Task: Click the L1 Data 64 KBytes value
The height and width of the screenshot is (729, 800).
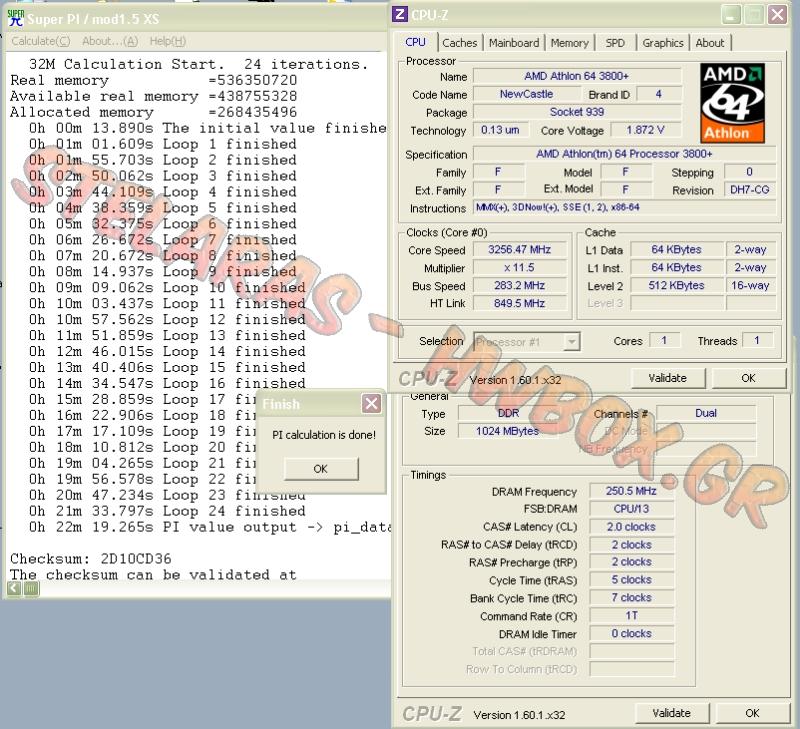Action: 676,249
